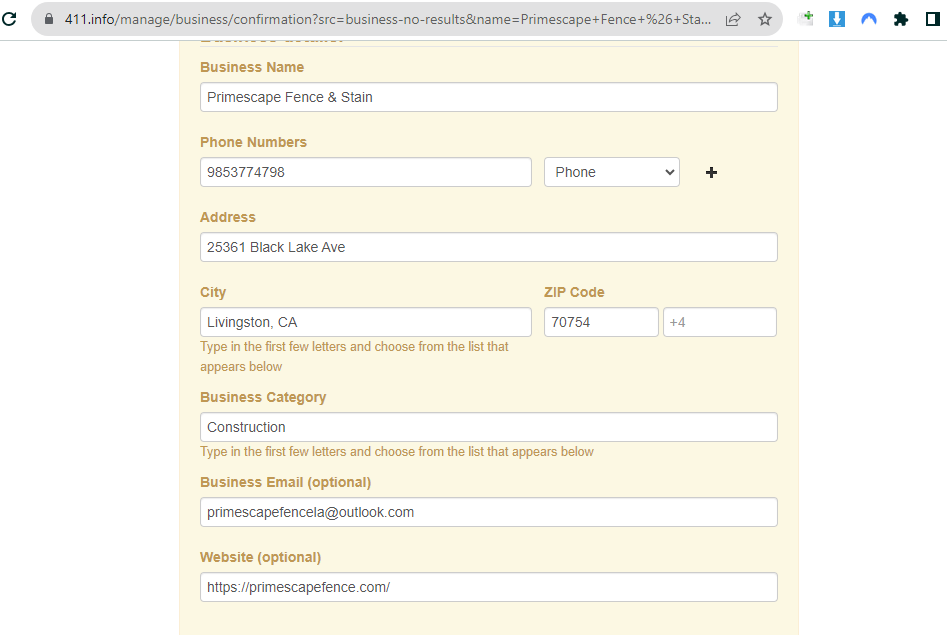Click the Business Email field
This screenshot has width=947, height=635.
[x=488, y=512]
